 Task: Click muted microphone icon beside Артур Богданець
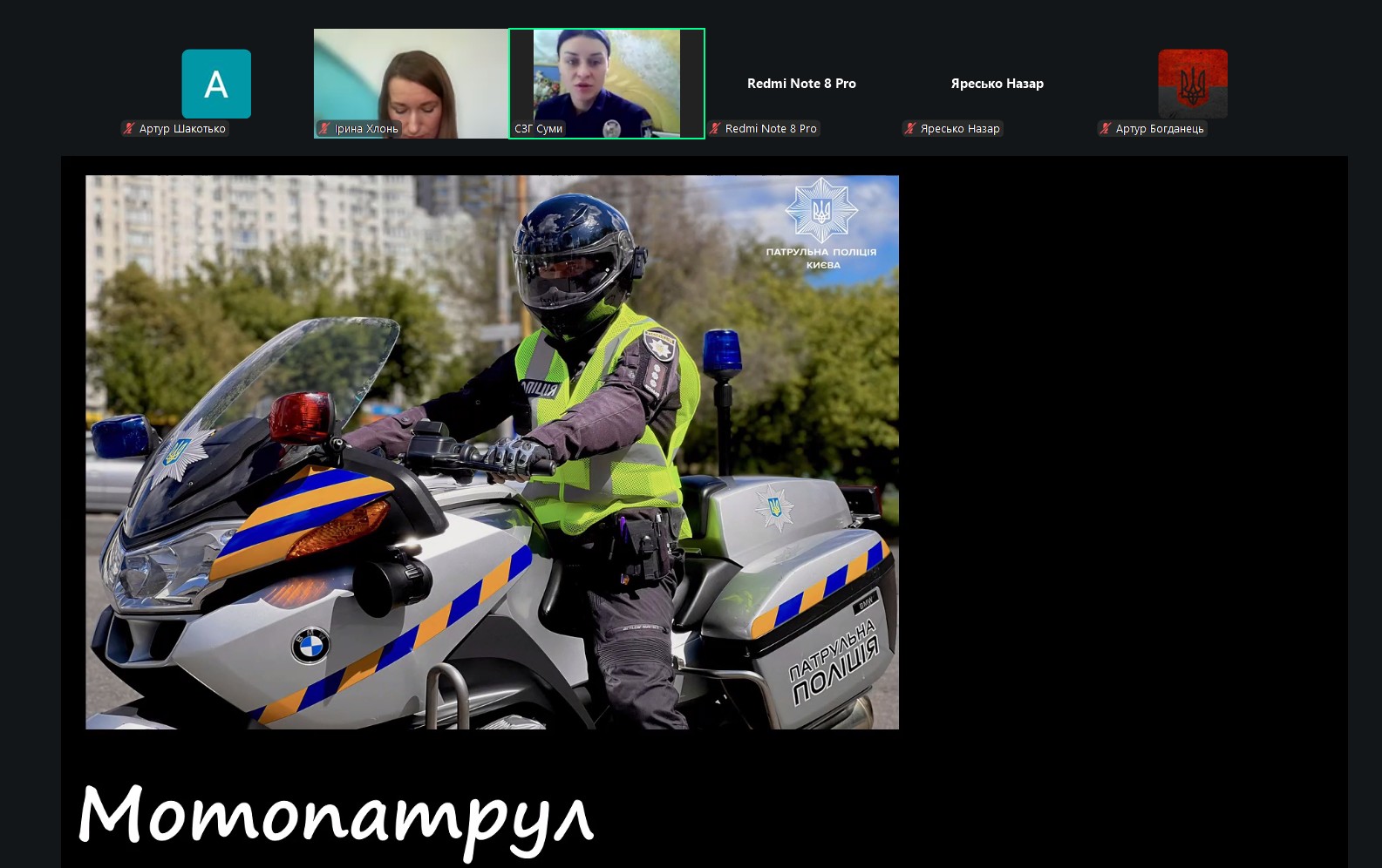pyautogui.click(x=1106, y=129)
